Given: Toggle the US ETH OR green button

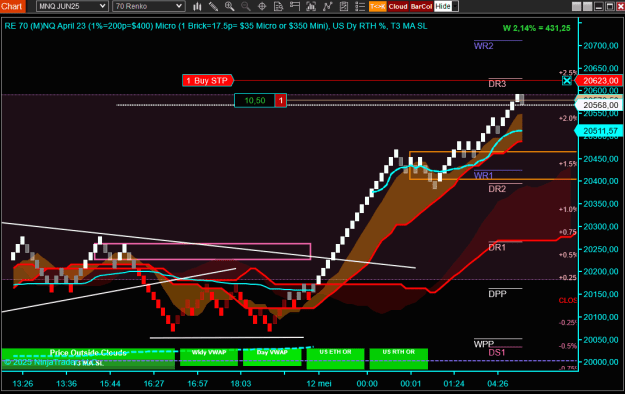Looking at the screenshot, I should click(x=335, y=359).
